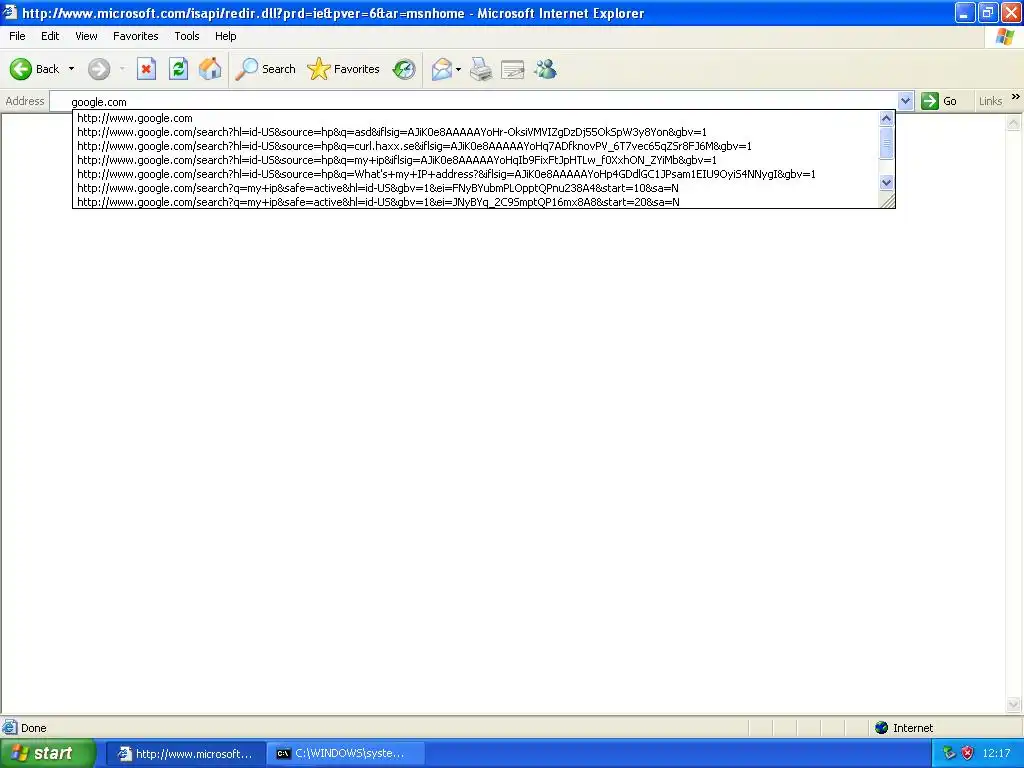
Task: Open the File menu
Action: pyautogui.click(x=17, y=36)
